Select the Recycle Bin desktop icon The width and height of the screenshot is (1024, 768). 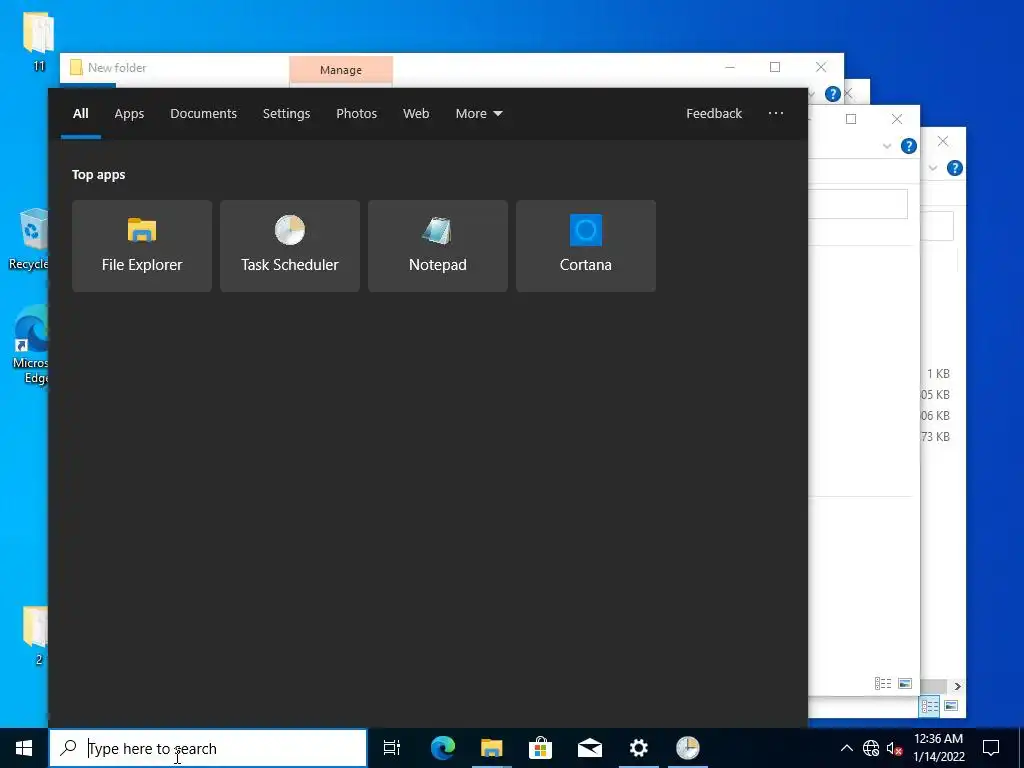29,239
